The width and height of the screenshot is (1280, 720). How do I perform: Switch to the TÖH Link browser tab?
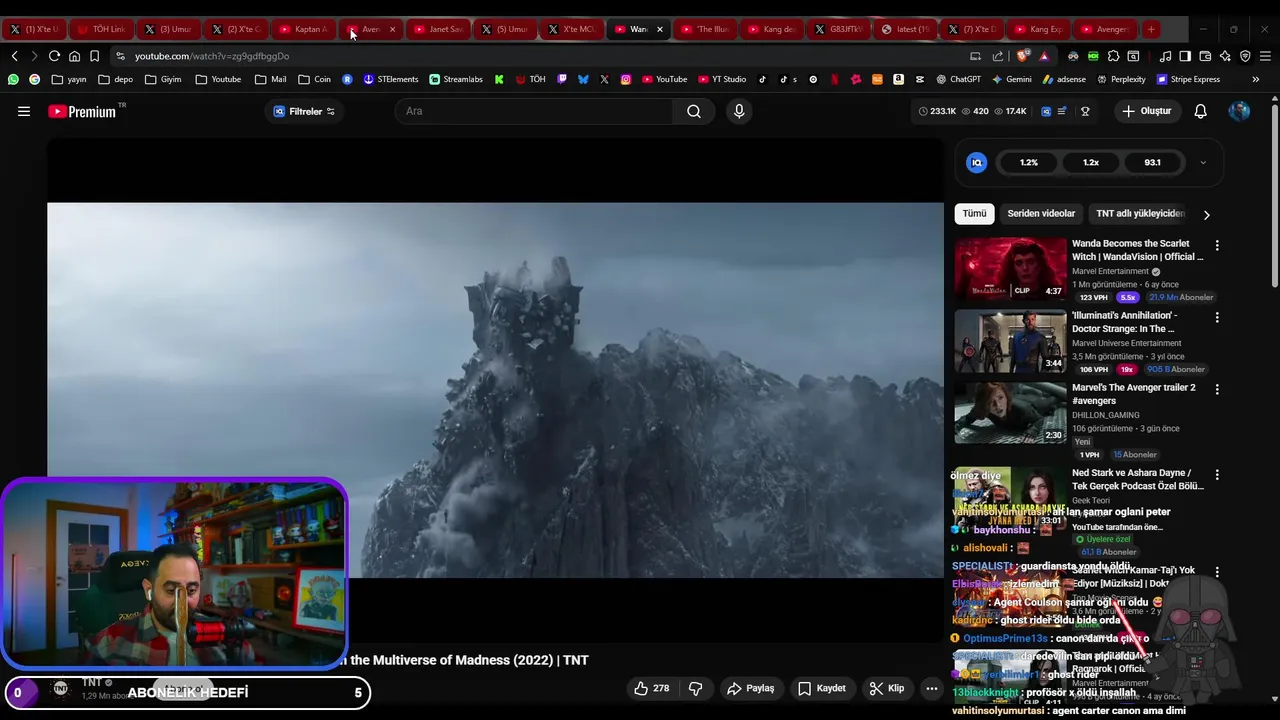tap(102, 29)
